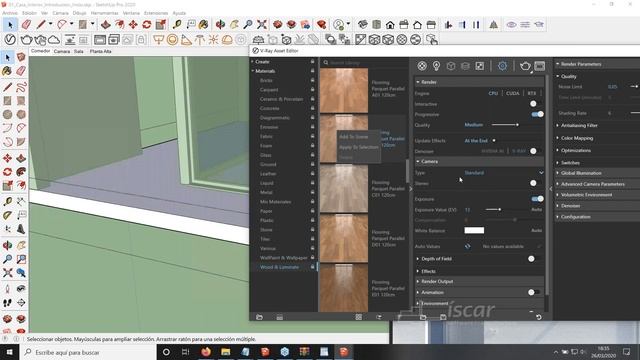Choose Add To Scene from context menu
This screenshot has height=360, width=640.
(x=353, y=137)
